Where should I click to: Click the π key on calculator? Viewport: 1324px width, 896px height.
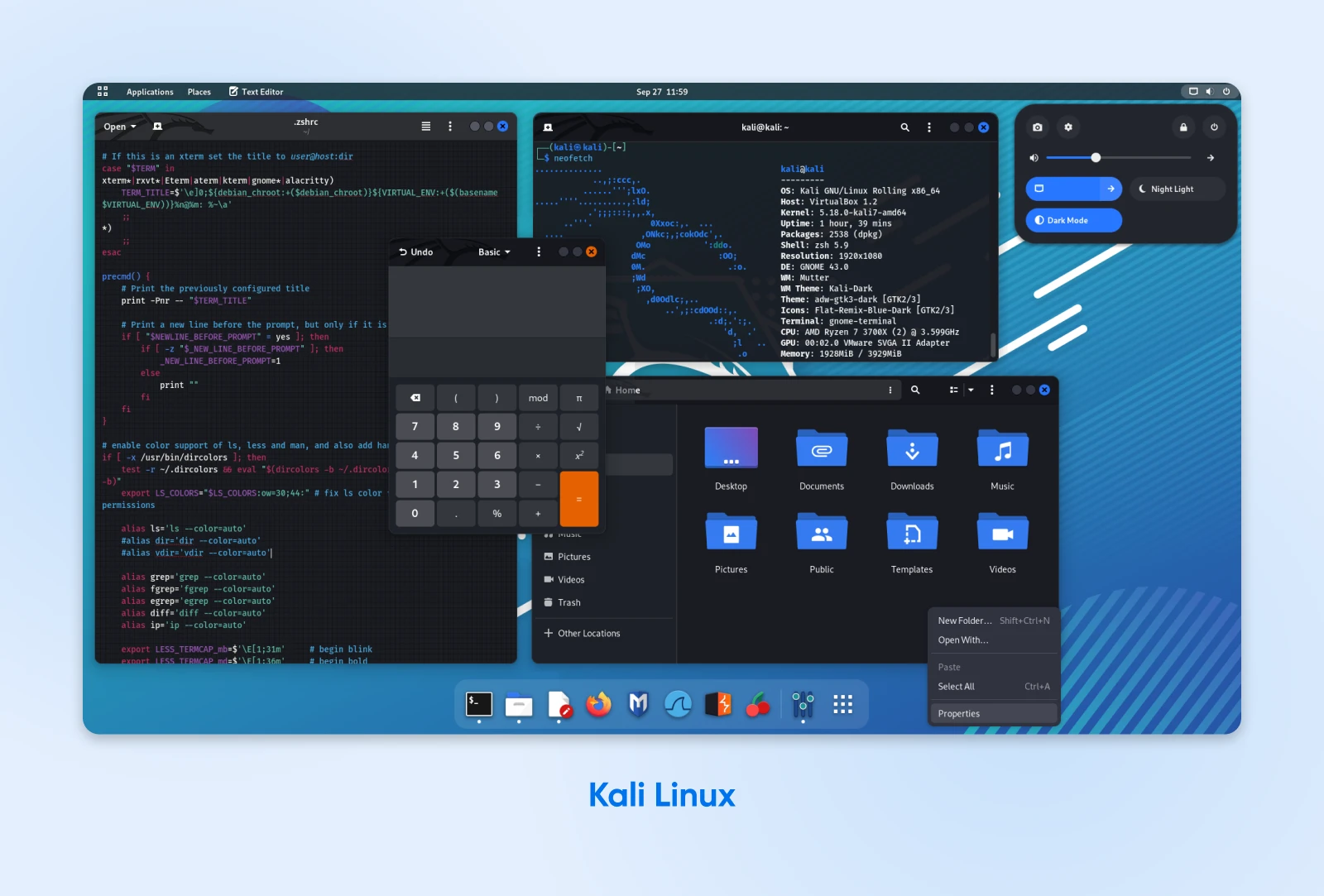pyautogui.click(x=579, y=398)
